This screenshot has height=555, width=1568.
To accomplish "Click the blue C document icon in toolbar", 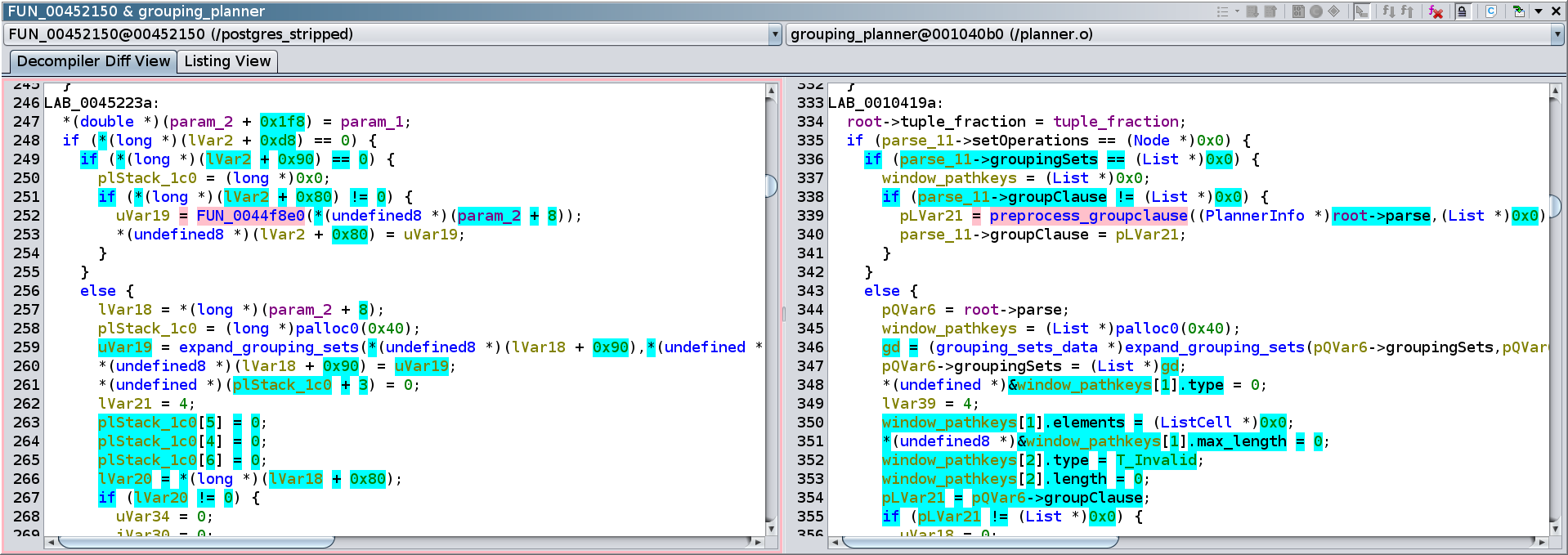I will 1491,11.
